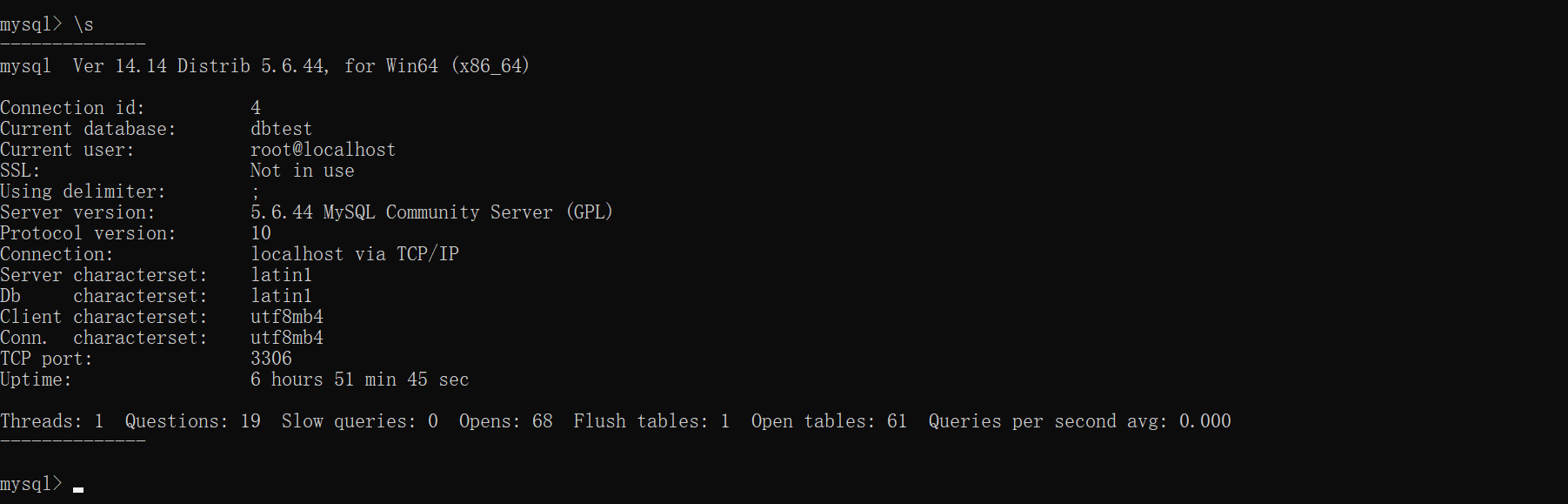Click the "Open tables: 61" statistic
This screenshot has height=504, width=1568.
(829, 421)
